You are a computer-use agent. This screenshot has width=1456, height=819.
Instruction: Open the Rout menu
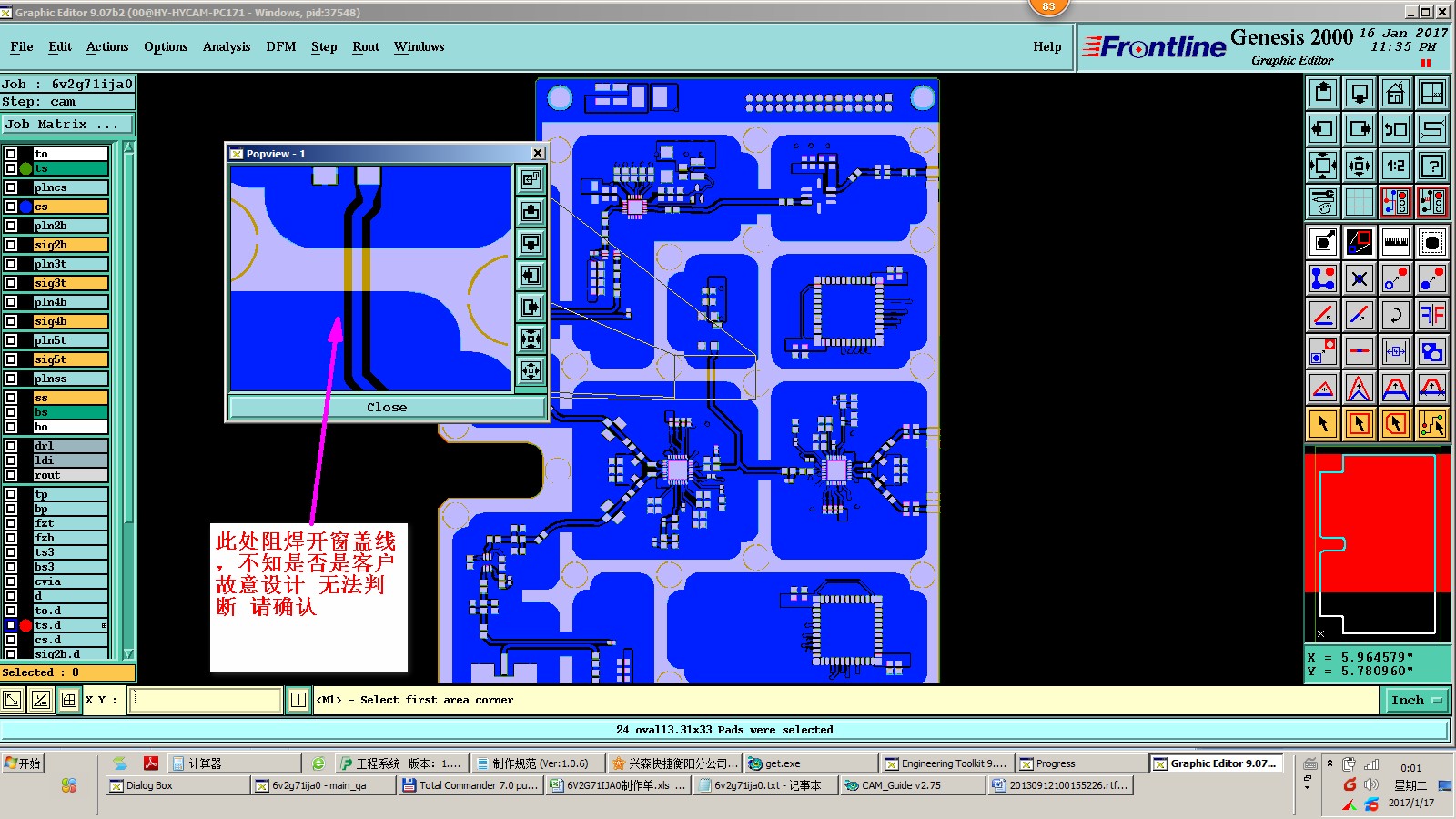pos(366,46)
